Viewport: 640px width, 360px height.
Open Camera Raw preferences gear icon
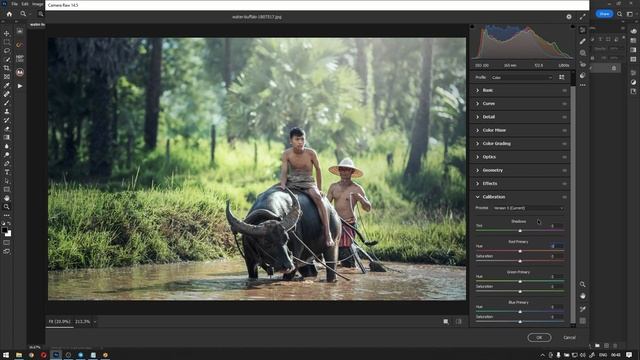click(569, 17)
